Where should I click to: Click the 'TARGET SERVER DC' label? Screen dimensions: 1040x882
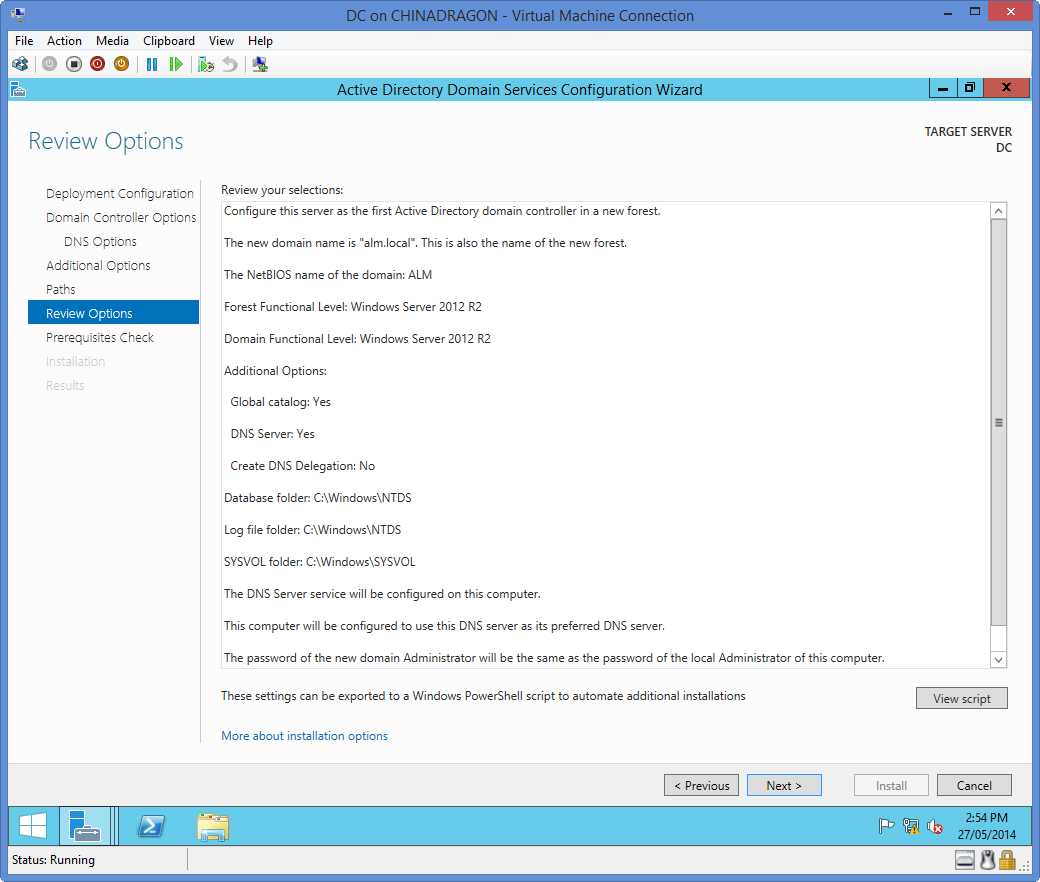[x=968, y=139]
